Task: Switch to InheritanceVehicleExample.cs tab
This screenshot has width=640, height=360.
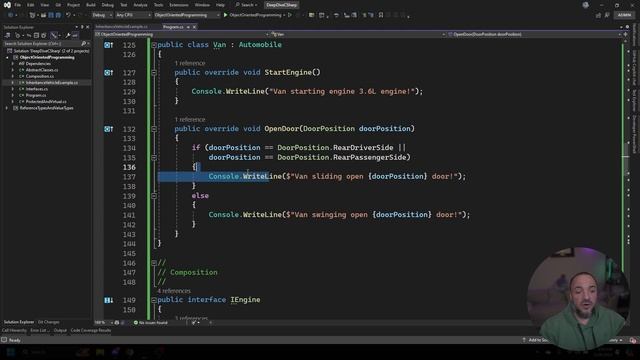Action: (x=121, y=27)
